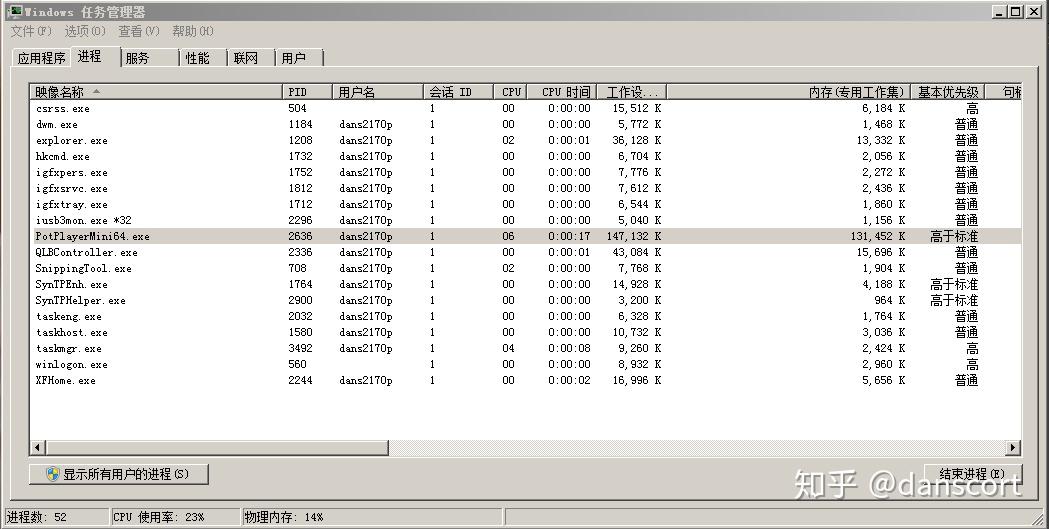Click memory value 15,696 K of QLBController

pos(881,252)
